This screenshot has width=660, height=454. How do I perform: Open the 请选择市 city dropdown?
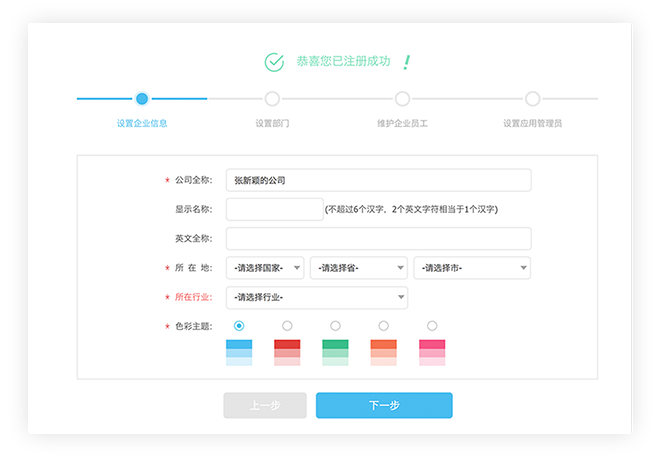click(471, 268)
